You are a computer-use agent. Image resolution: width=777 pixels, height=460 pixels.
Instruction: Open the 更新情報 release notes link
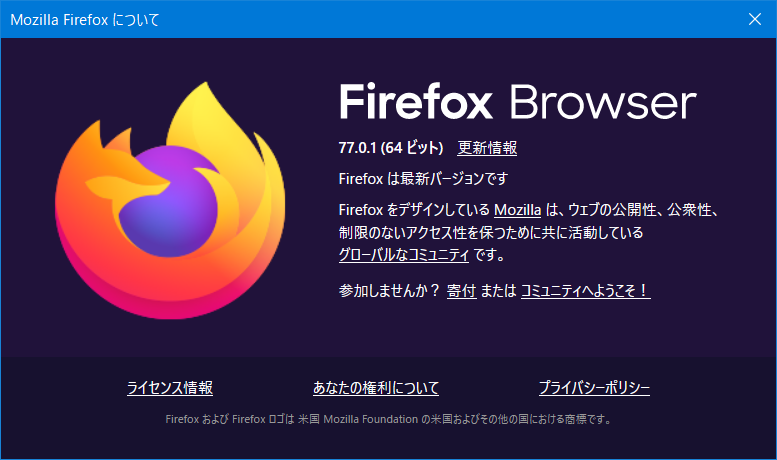point(487,148)
